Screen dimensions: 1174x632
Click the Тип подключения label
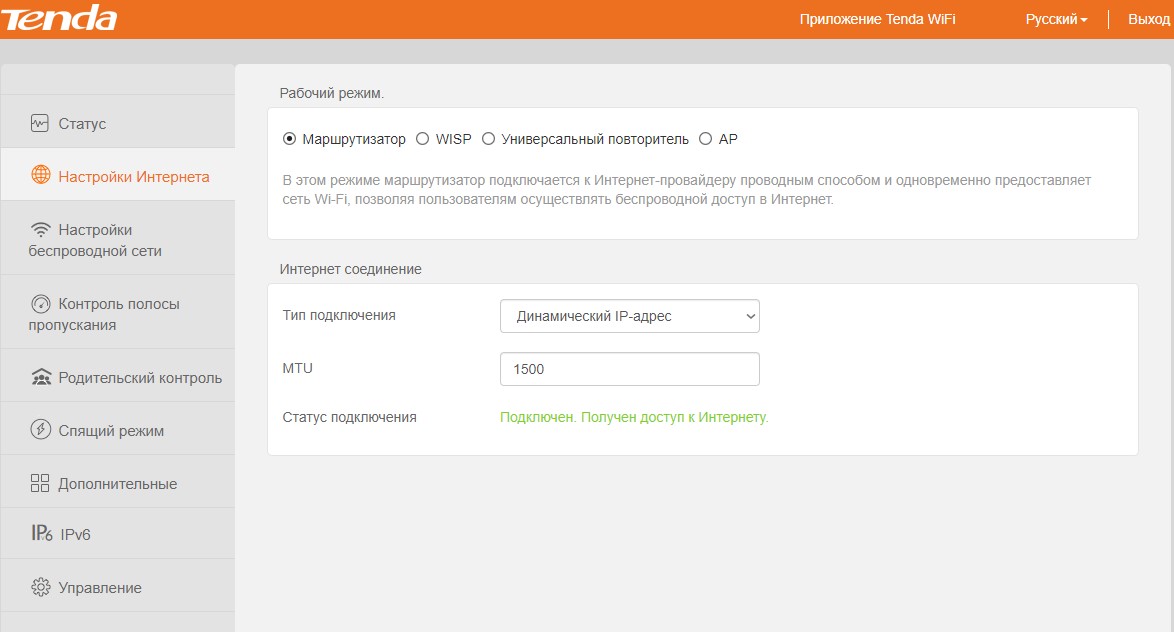pos(339,315)
